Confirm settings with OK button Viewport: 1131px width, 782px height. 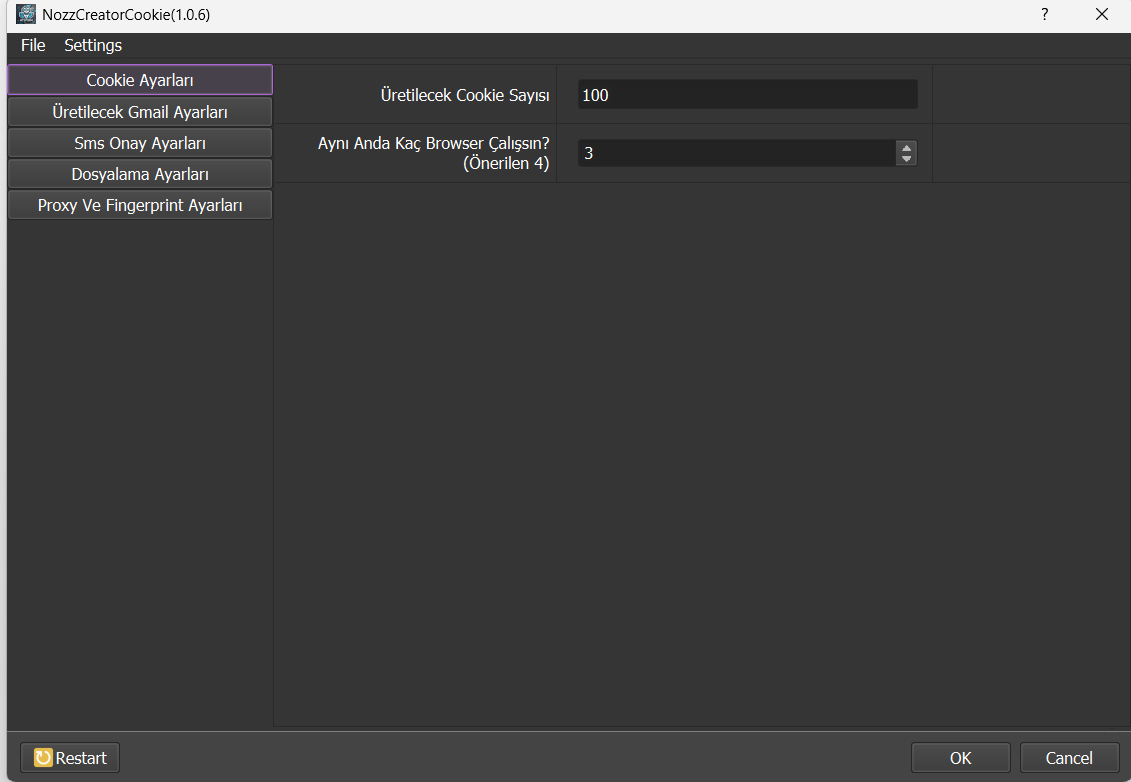[x=960, y=757]
